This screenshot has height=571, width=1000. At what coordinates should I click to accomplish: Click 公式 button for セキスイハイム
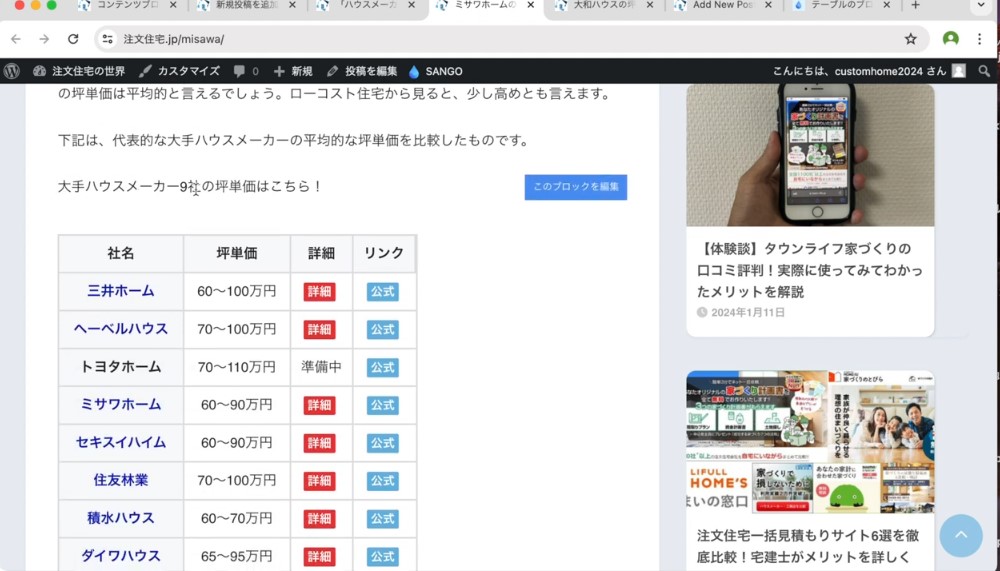point(383,443)
